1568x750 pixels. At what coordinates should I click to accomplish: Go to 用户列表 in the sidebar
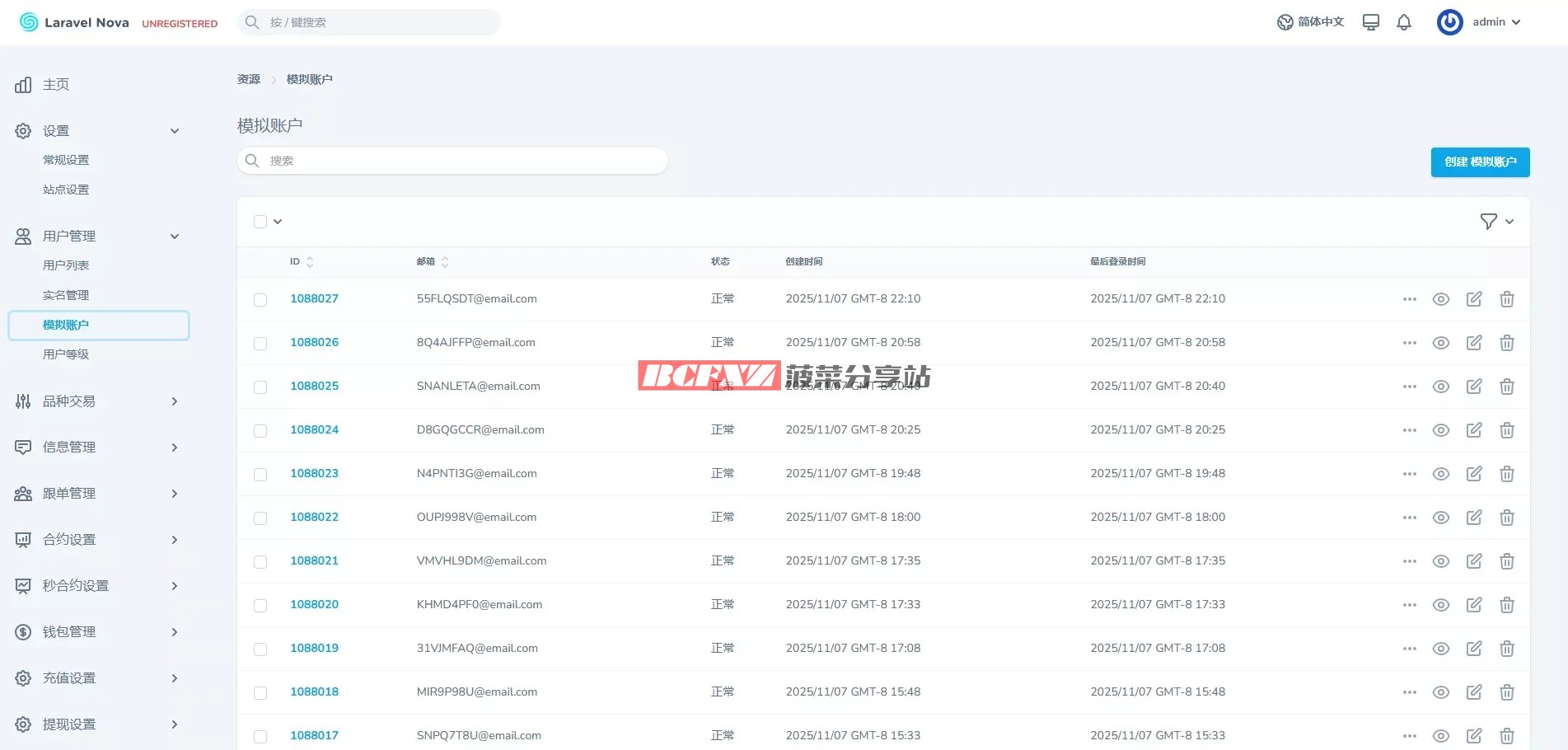pos(66,265)
